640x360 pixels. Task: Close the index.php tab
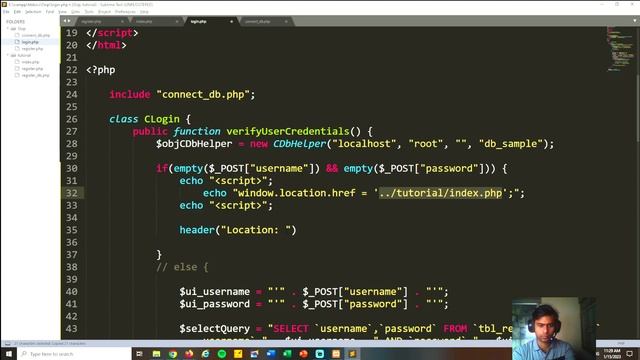click(177, 22)
